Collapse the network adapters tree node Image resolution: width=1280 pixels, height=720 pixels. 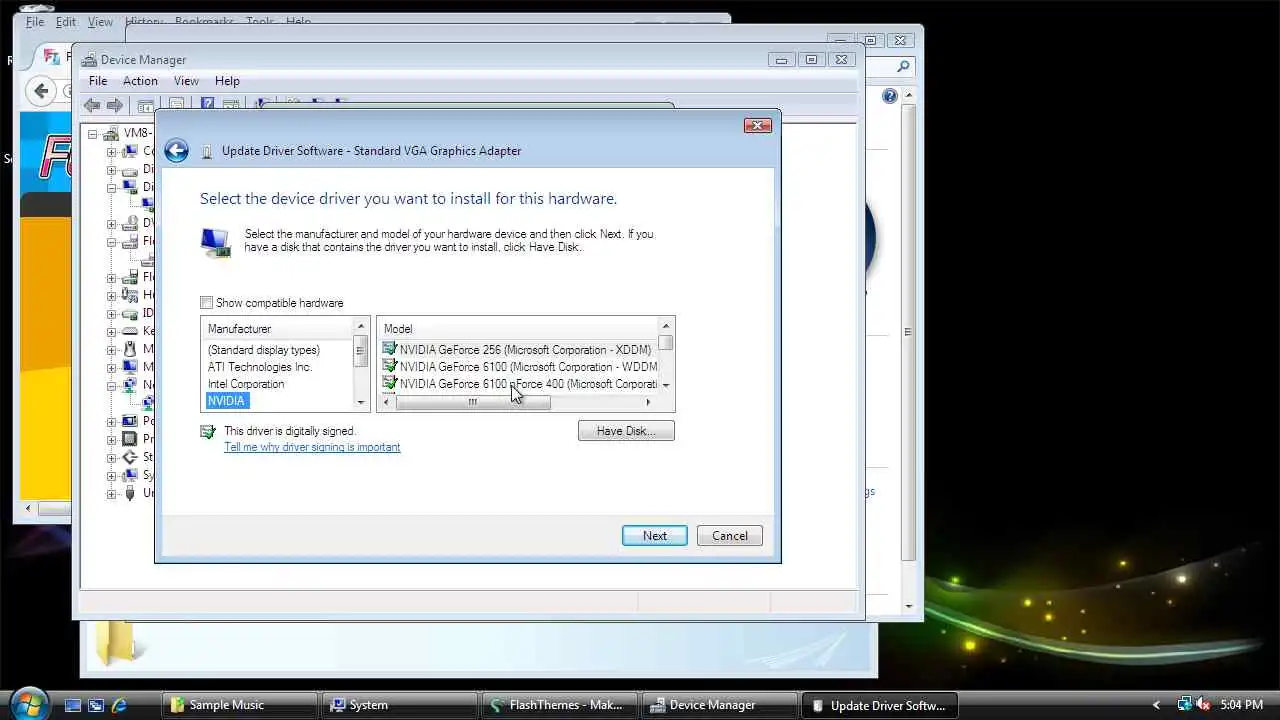pos(112,385)
